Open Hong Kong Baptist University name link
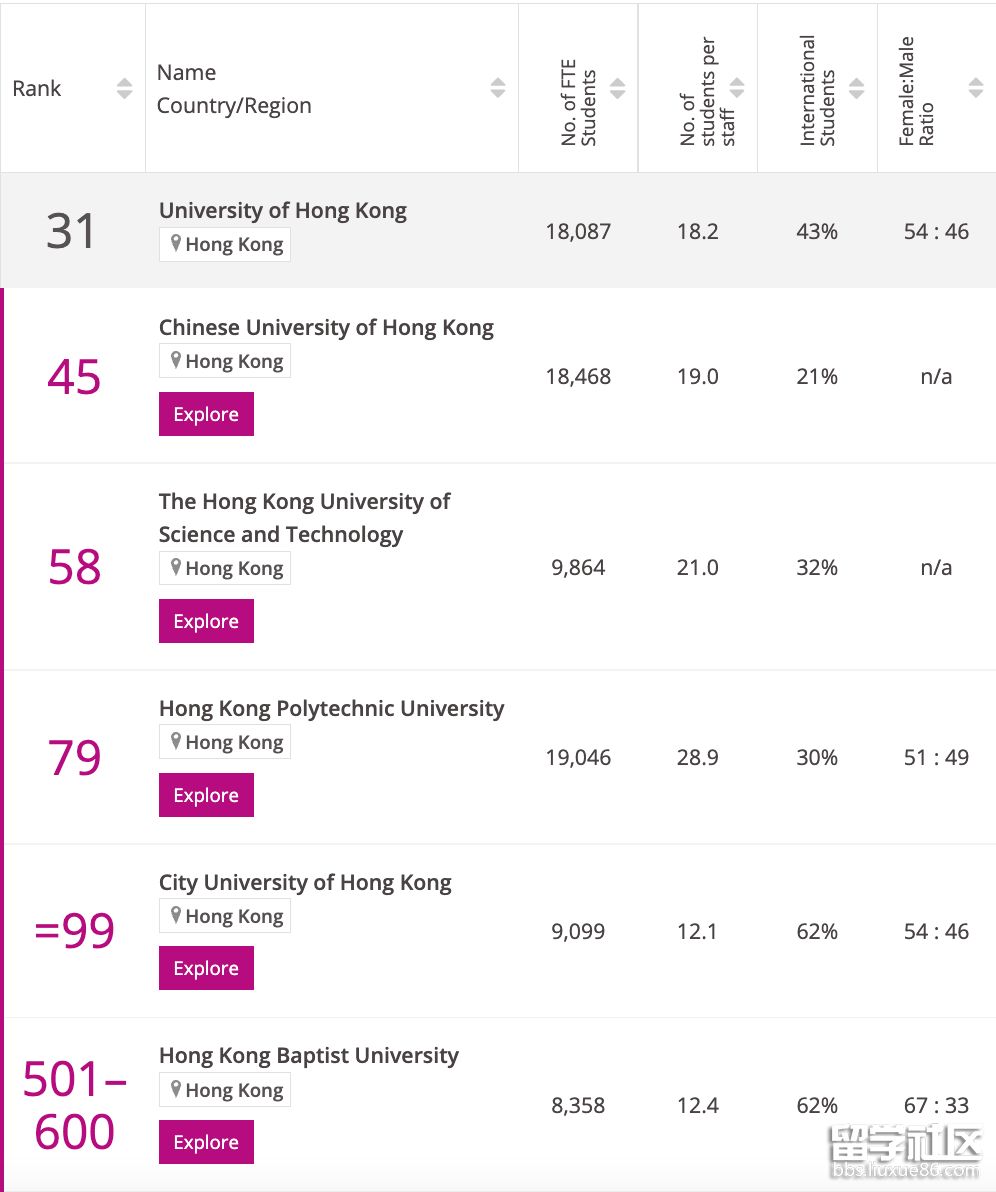The width and height of the screenshot is (996, 1192). coord(309,1056)
